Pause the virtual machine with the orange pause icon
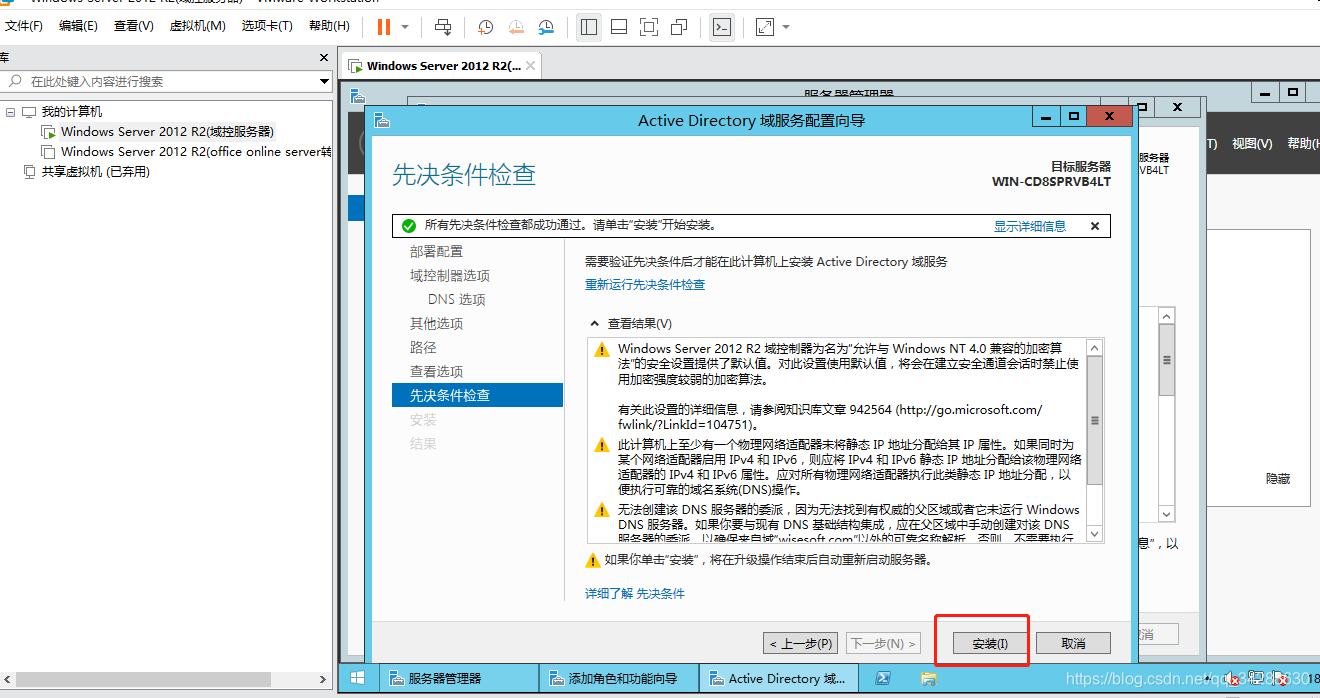Viewport: 1320px width, 698px height. [x=384, y=27]
